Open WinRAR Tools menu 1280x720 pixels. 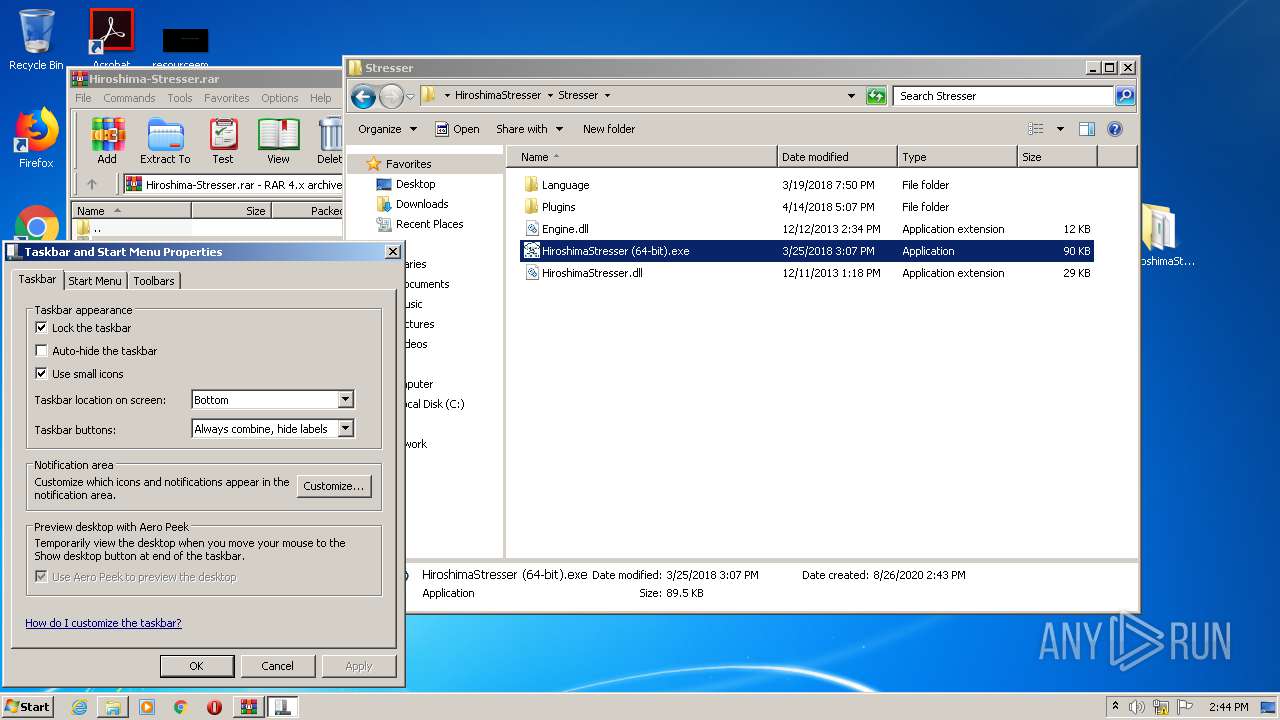180,98
